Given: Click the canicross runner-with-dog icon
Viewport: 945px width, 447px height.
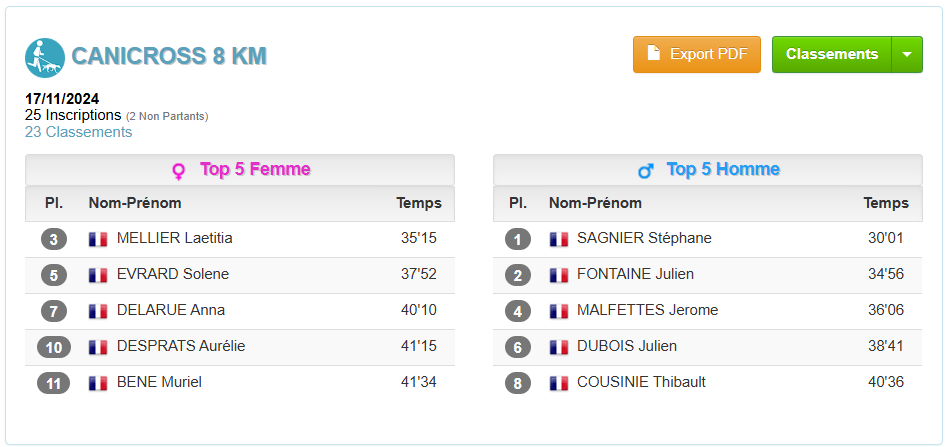Looking at the screenshot, I should click(x=45, y=58).
